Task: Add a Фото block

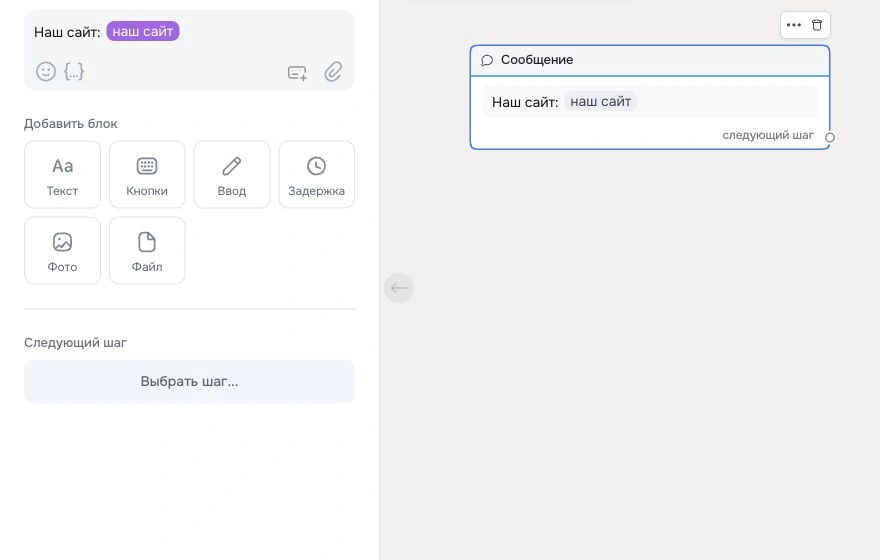Action: (62, 250)
